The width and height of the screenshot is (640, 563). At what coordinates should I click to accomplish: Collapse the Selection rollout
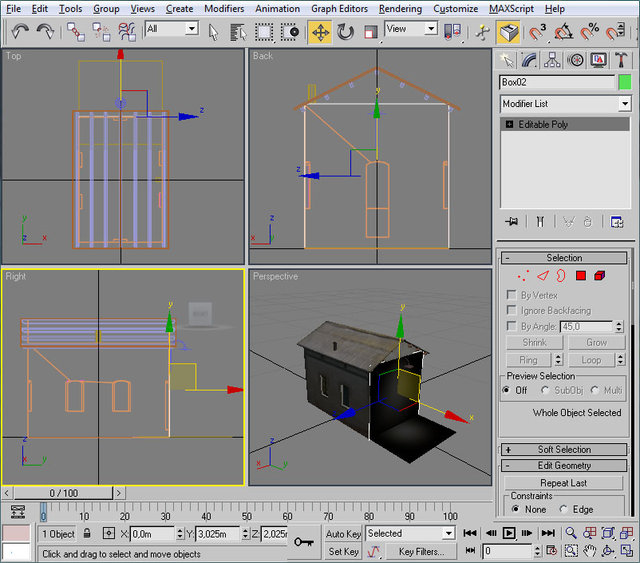[x=564, y=258]
